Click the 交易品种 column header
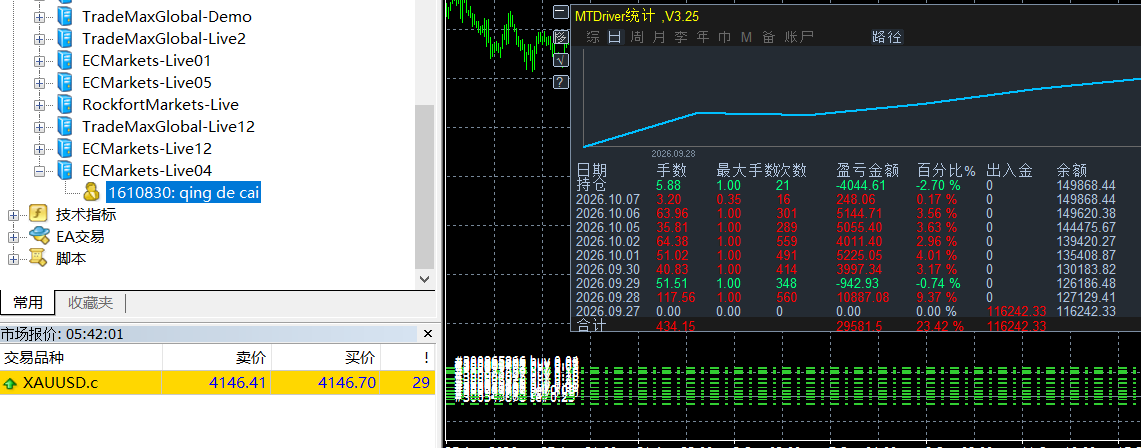 [x=81, y=357]
